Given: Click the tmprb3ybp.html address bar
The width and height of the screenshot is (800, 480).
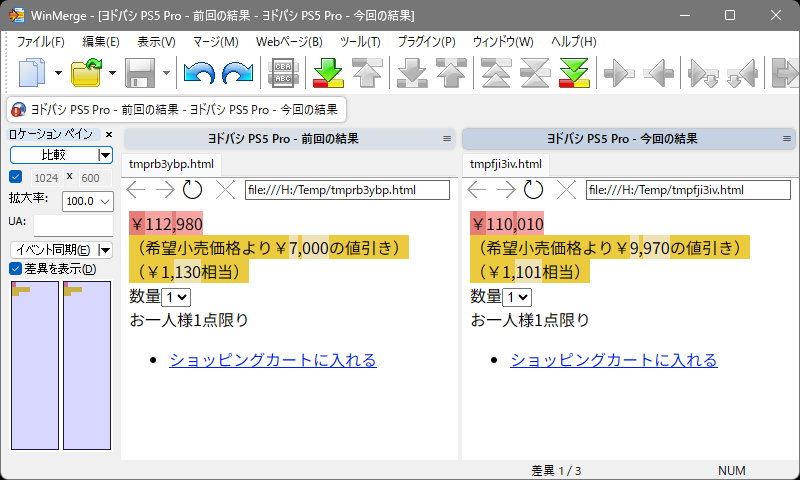Looking at the screenshot, I should pos(347,190).
